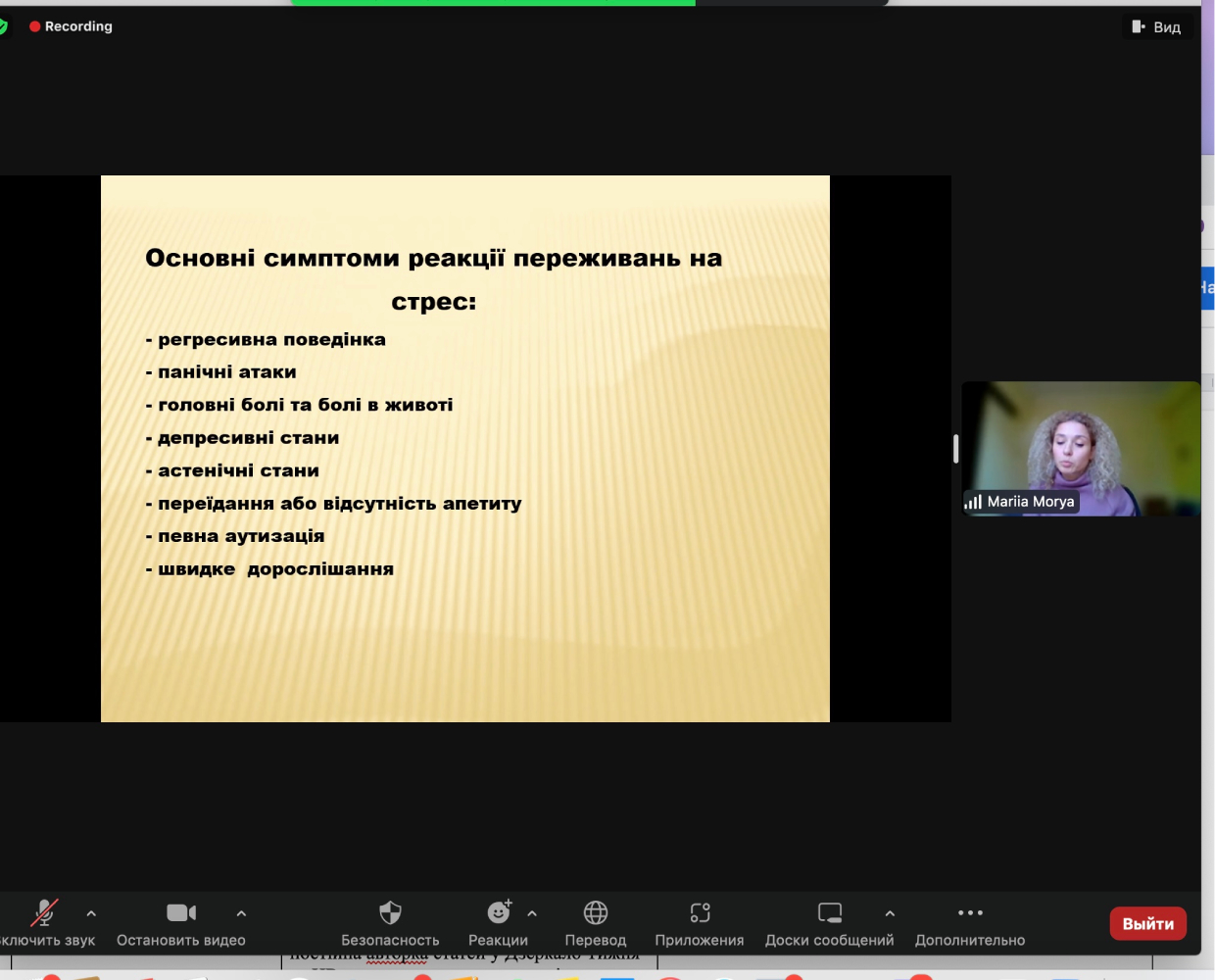Open audio options arrow beside the microphone
The image size is (1215, 980).
coord(91,913)
